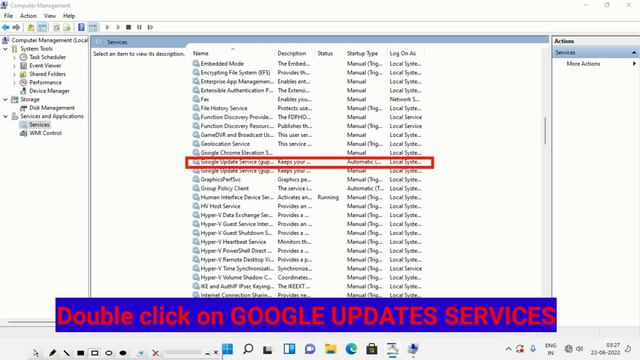Click the red X annotation clear icon
Viewport: 640px width, 360px height.
coord(156,353)
